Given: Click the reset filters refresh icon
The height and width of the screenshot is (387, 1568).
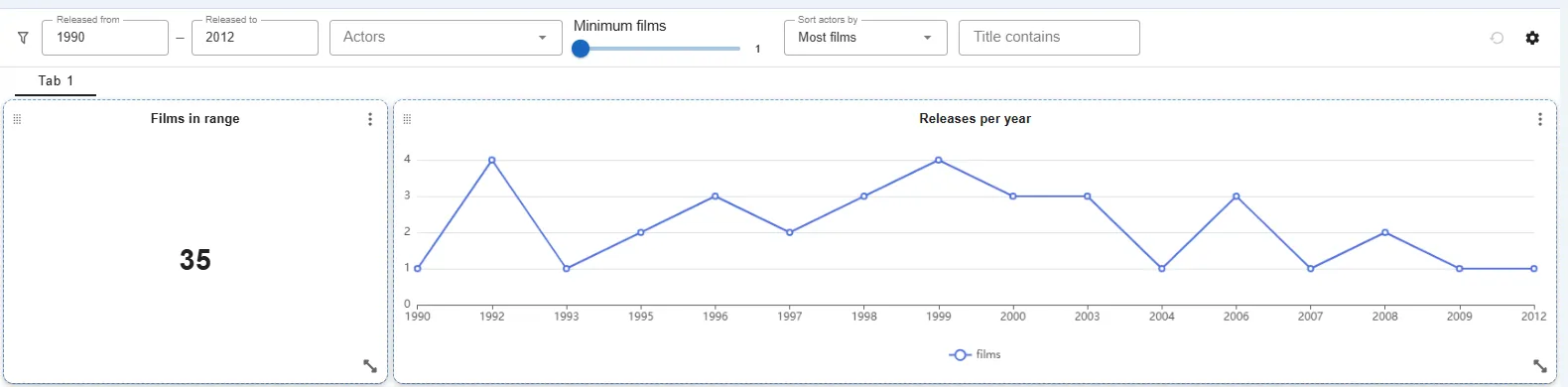Looking at the screenshot, I should pyautogui.click(x=1497, y=38).
